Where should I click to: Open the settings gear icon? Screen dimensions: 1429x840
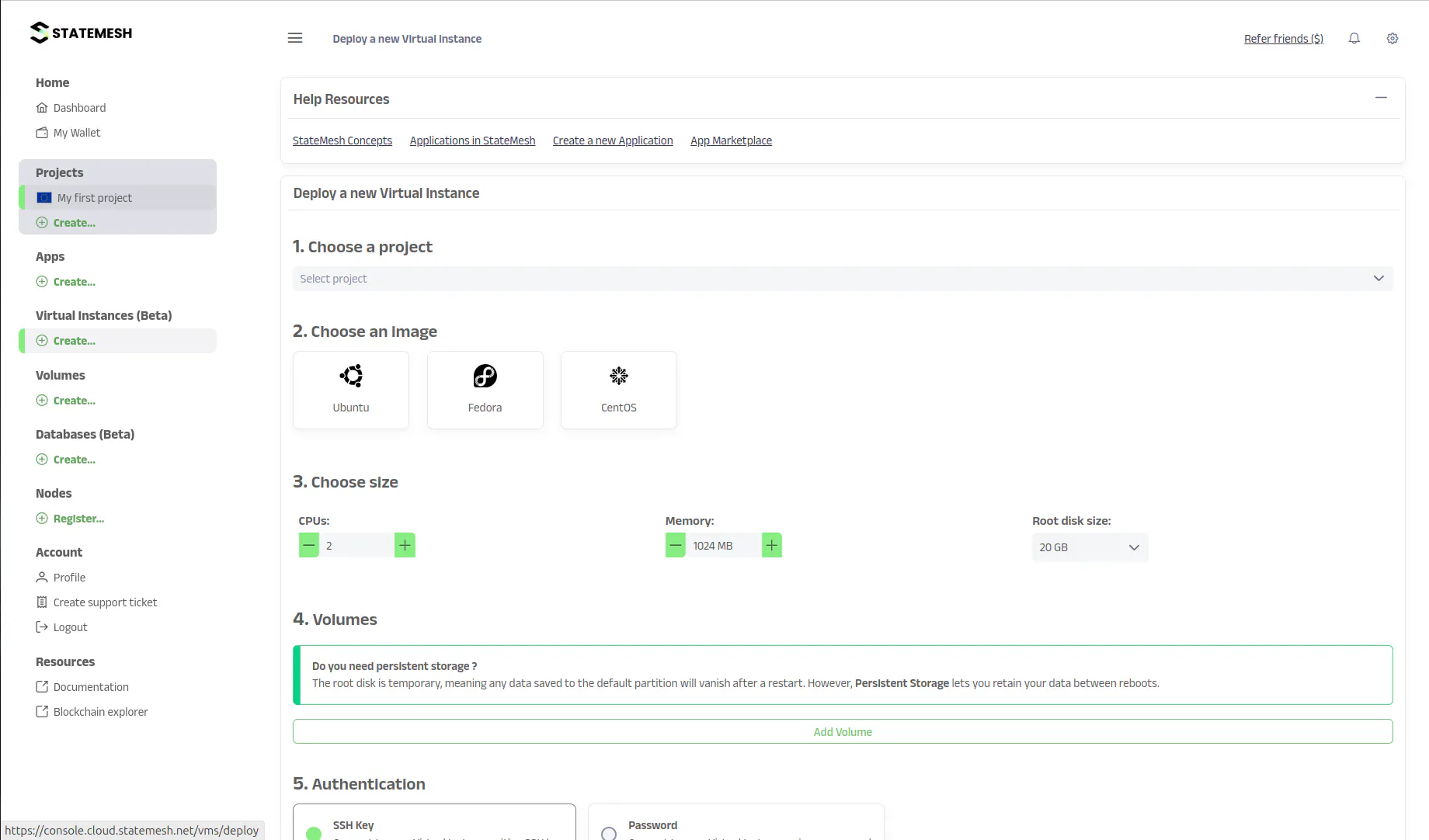pos(1392,38)
